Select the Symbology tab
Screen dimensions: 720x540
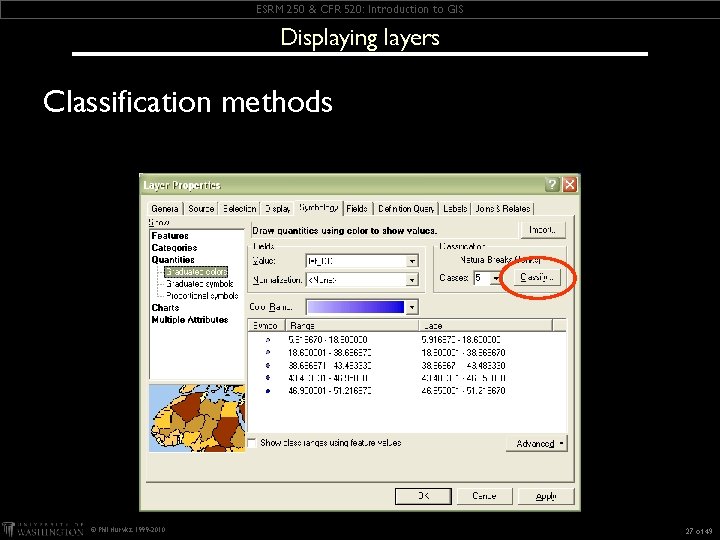(x=319, y=208)
